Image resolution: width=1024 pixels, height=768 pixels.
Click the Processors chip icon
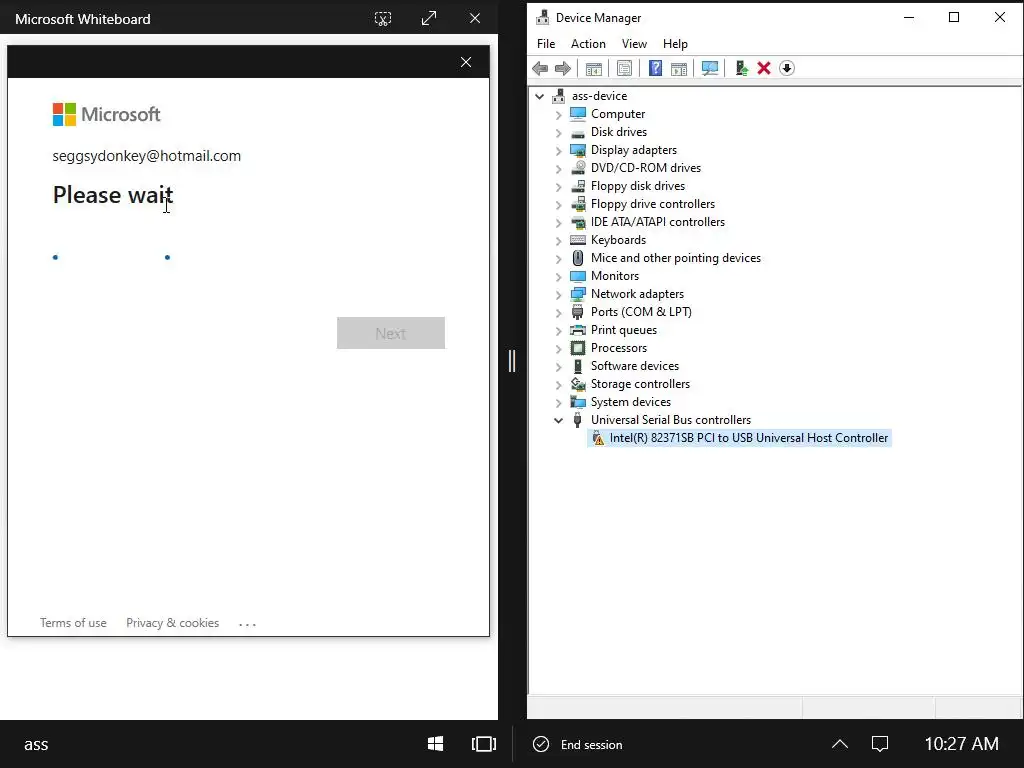[578, 348]
